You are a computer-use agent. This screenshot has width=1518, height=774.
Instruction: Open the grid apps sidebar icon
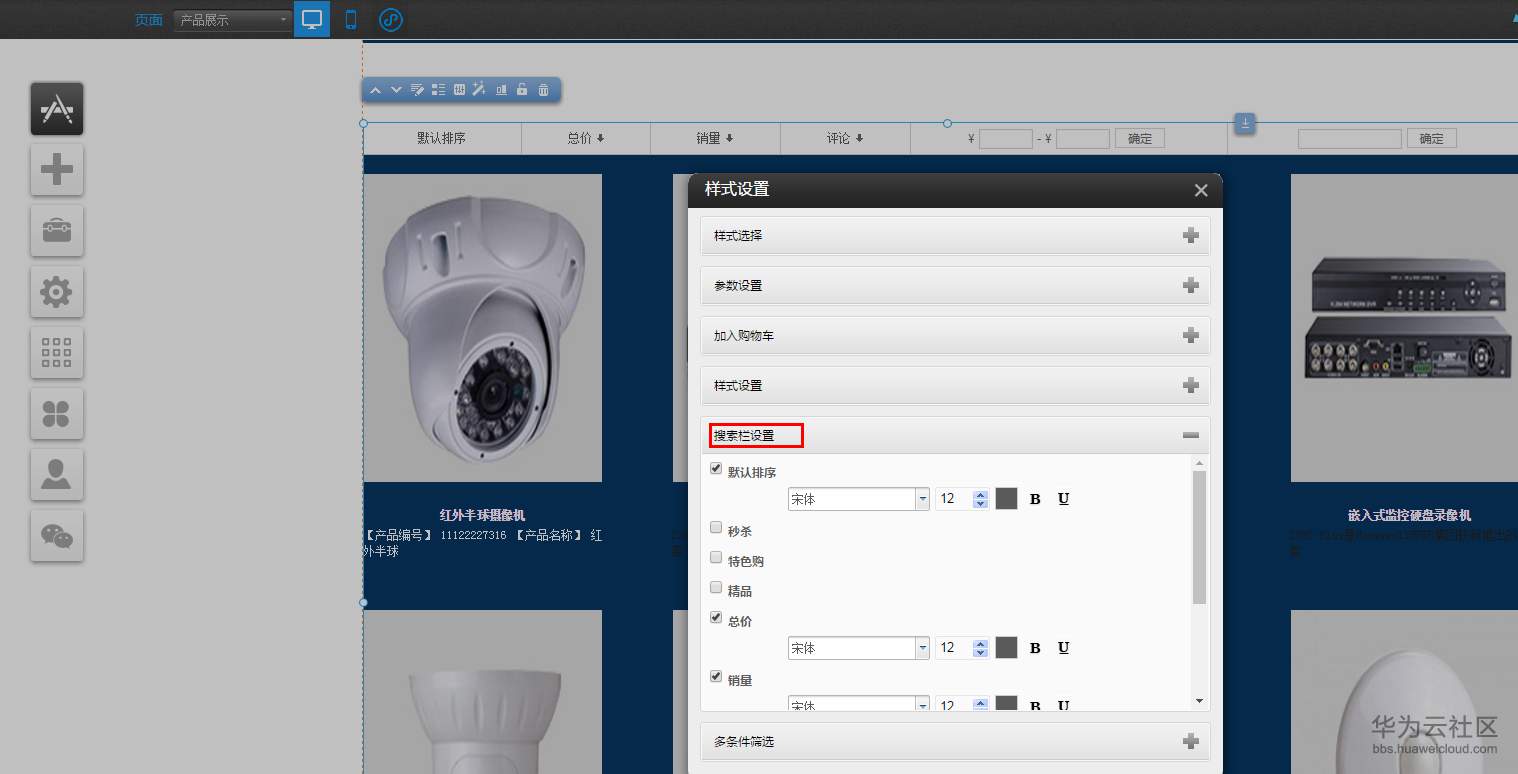57,353
